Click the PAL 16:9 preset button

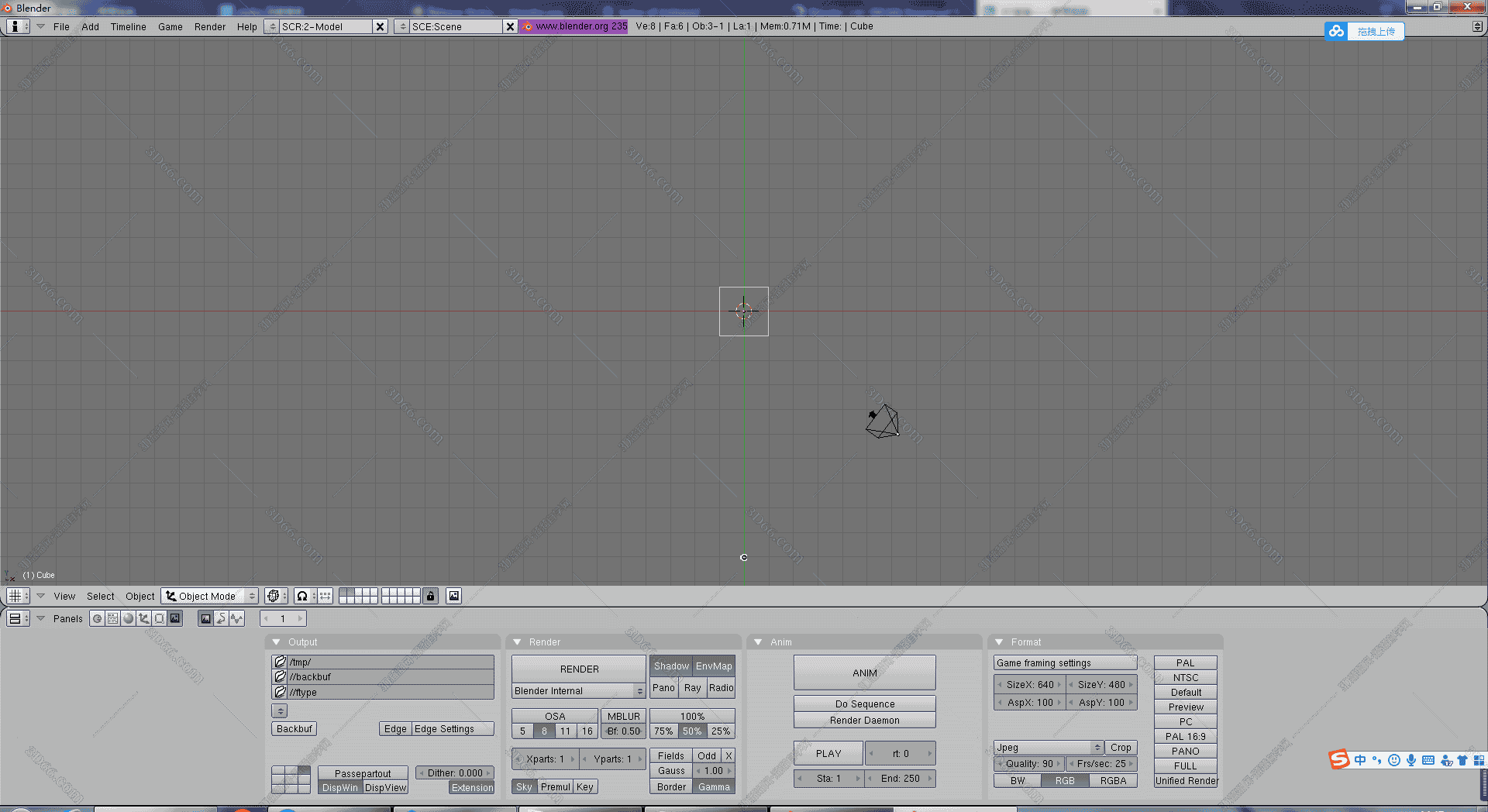(1185, 737)
